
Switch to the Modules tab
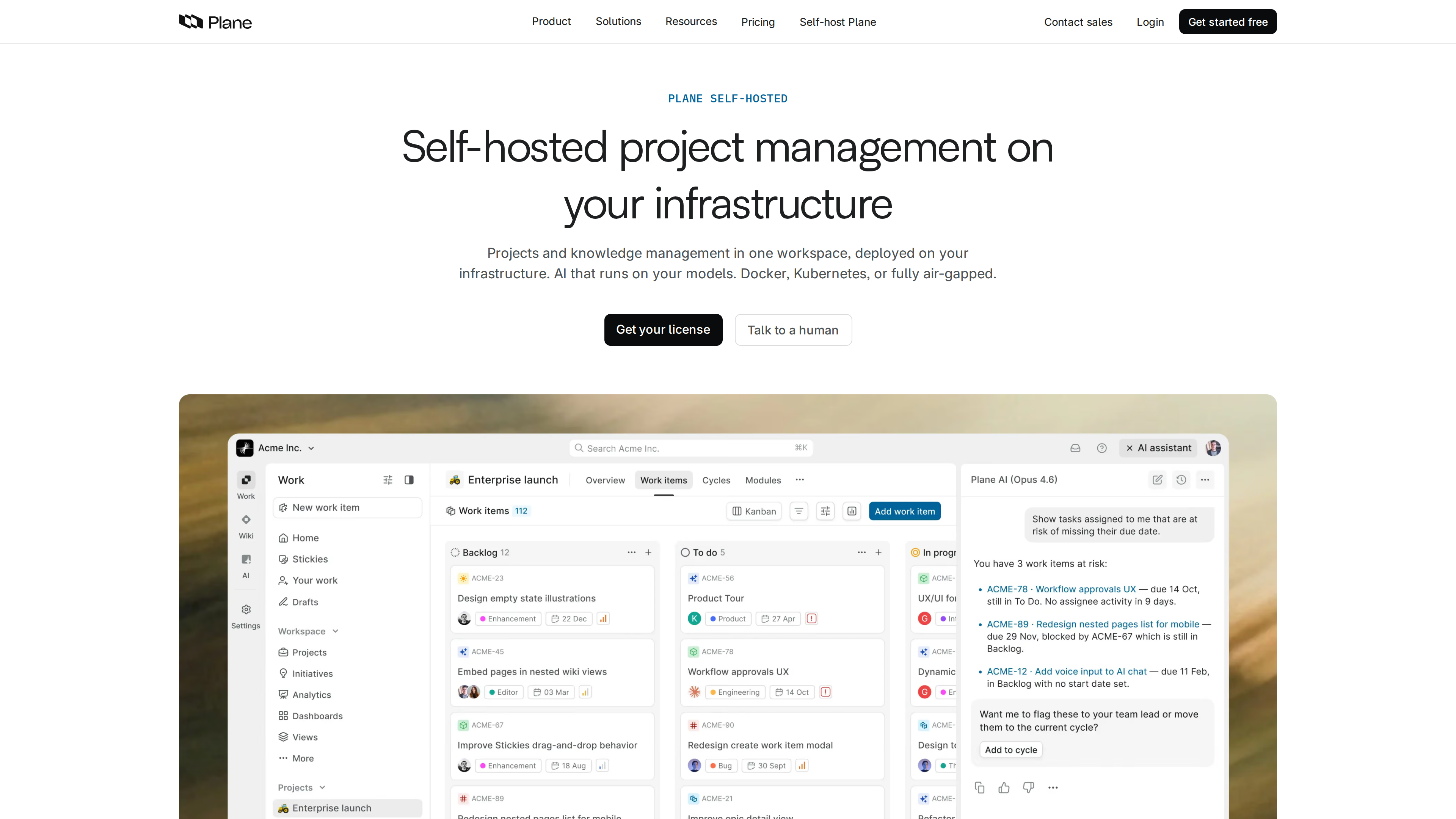click(x=763, y=480)
